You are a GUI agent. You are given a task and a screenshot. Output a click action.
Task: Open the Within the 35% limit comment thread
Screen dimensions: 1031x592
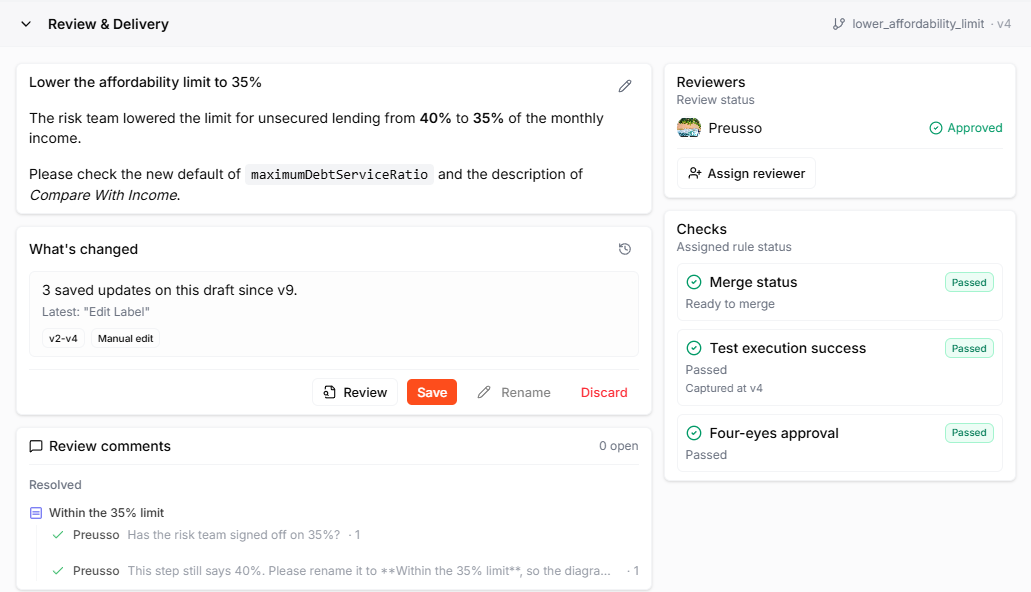[x=107, y=513]
